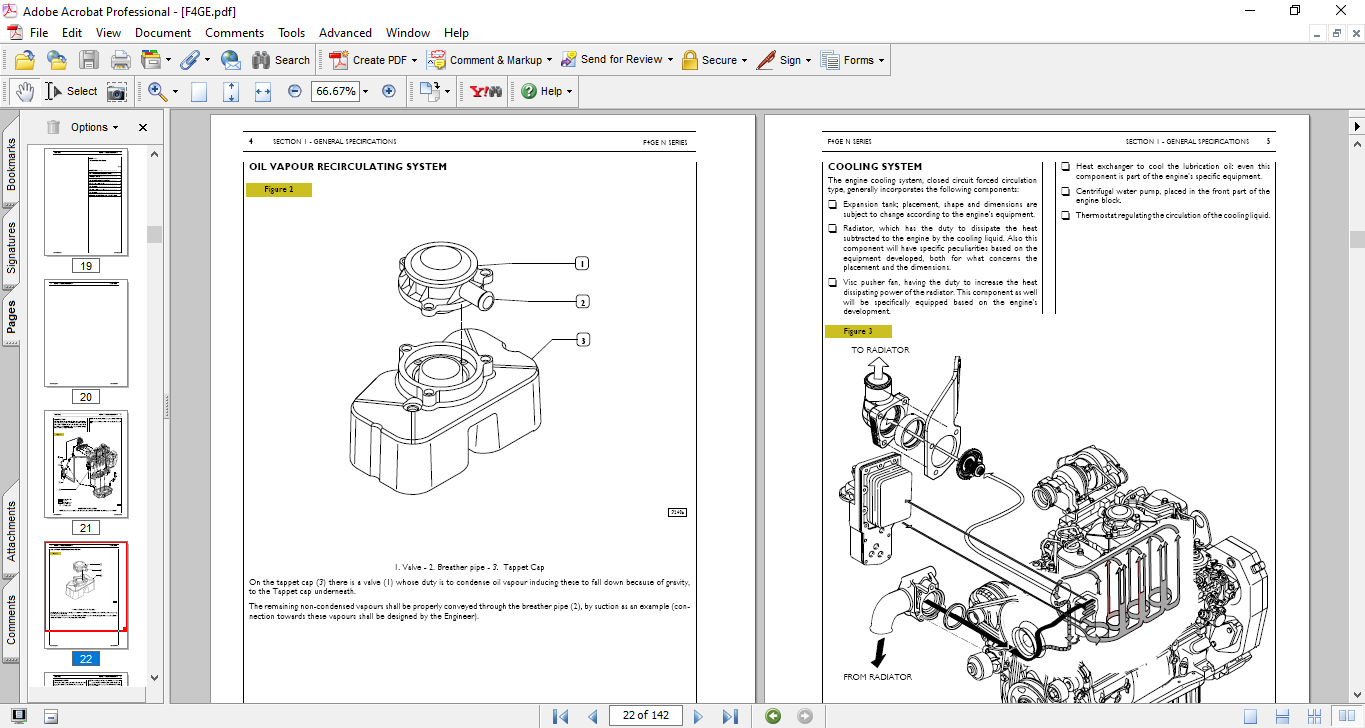Open the Advanced menu
The width and height of the screenshot is (1365, 728).
pos(346,33)
